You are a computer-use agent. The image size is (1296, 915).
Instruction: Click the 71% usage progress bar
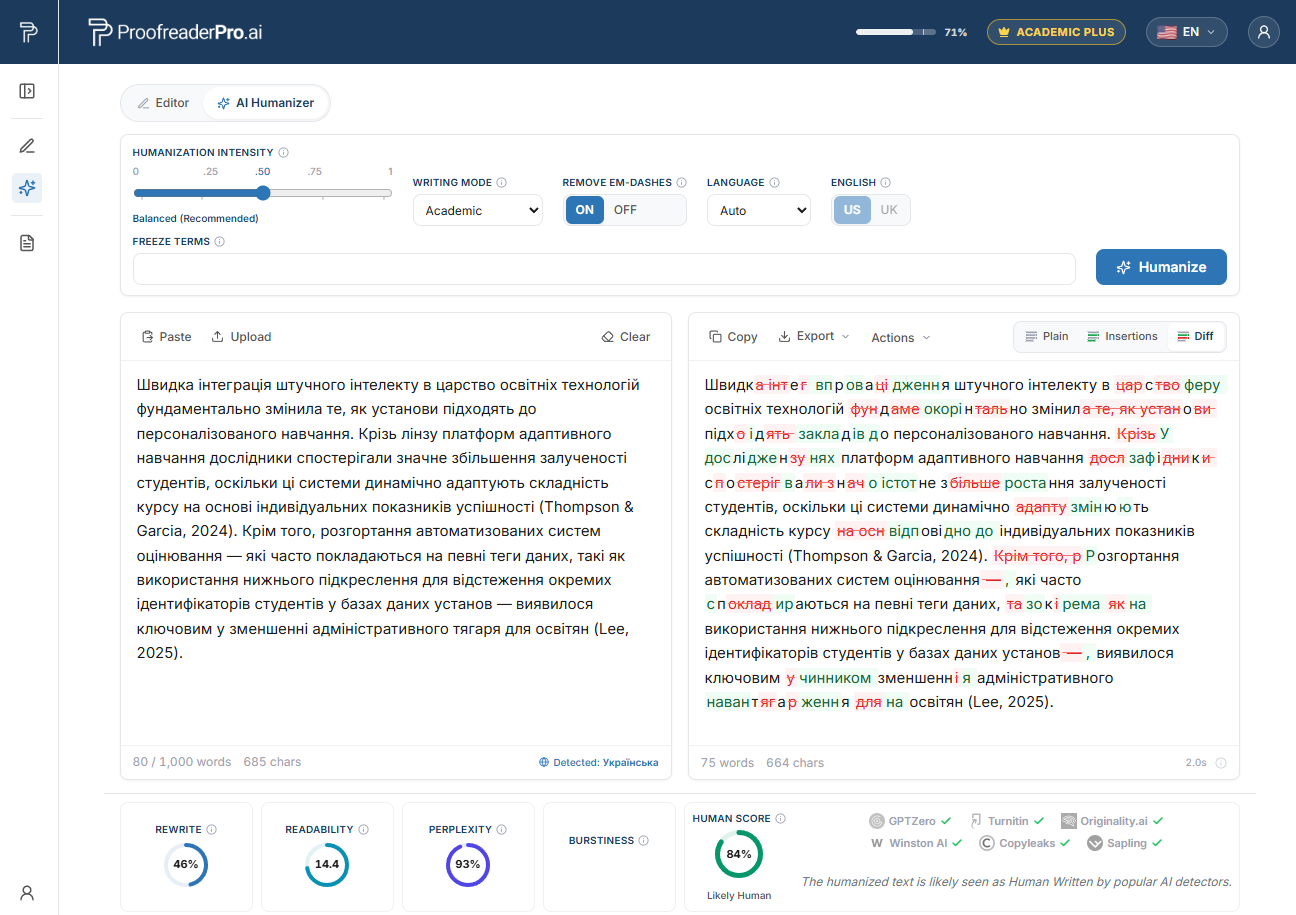click(x=896, y=32)
